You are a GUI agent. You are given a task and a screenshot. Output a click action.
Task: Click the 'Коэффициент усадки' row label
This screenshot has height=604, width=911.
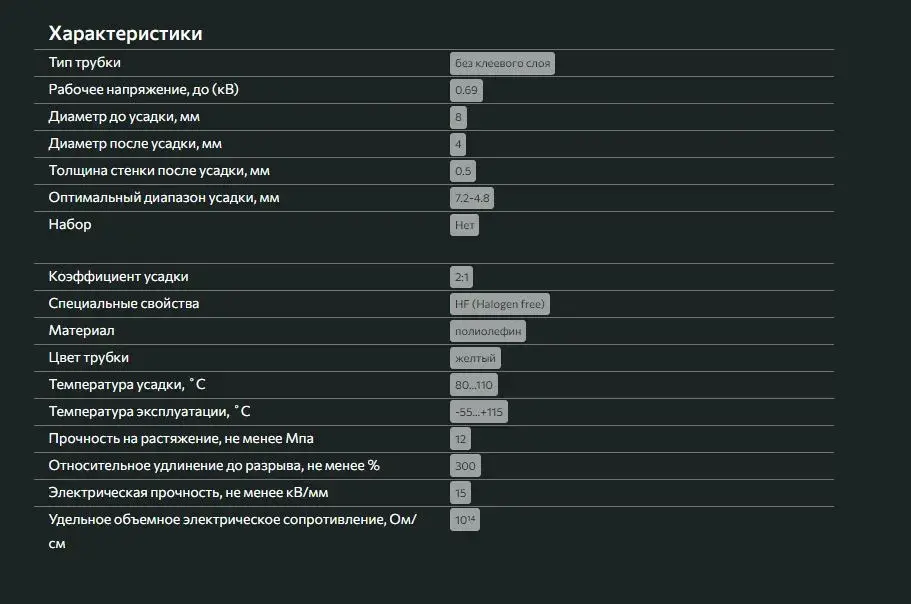click(x=118, y=276)
